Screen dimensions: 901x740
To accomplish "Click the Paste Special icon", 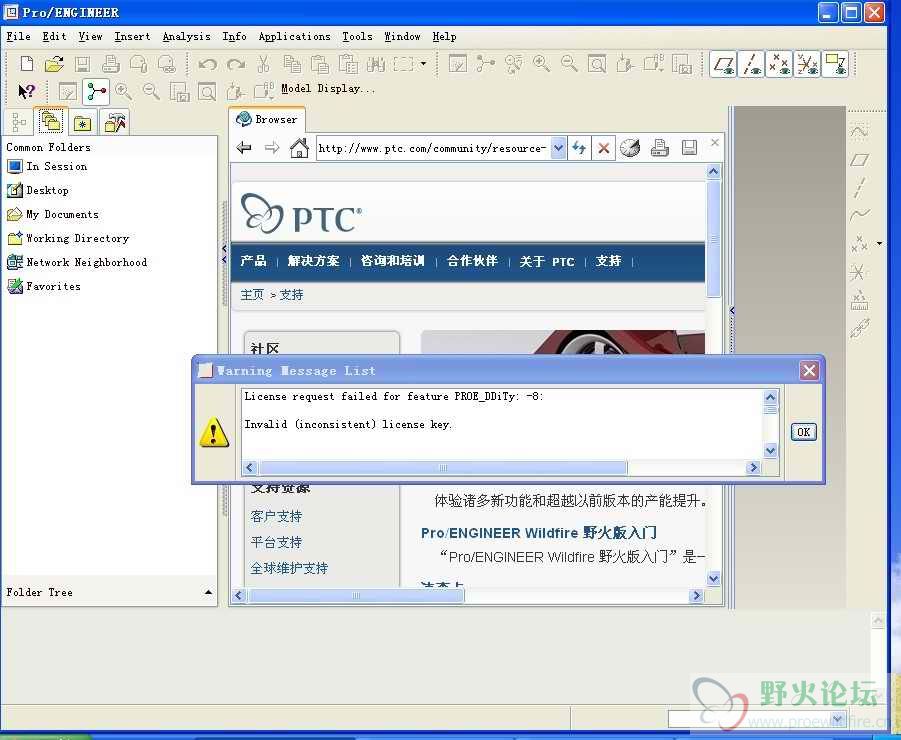I will [348, 64].
